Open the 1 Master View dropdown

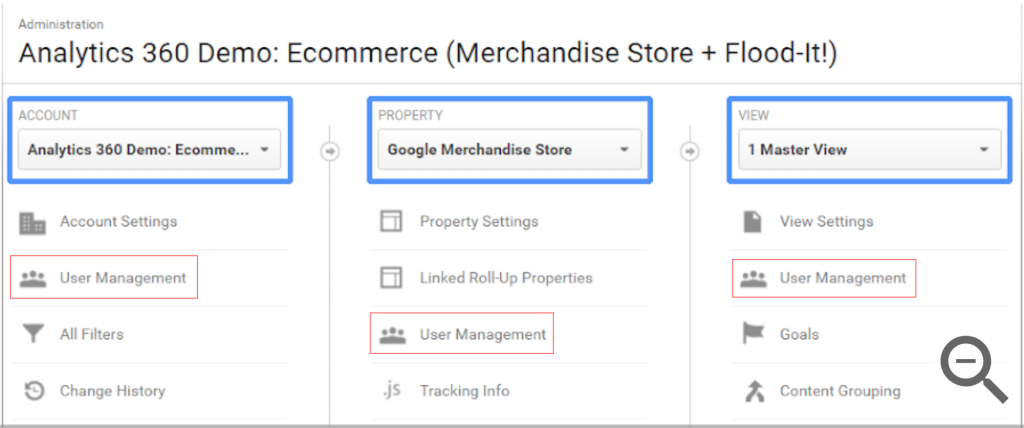[x=869, y=150]
